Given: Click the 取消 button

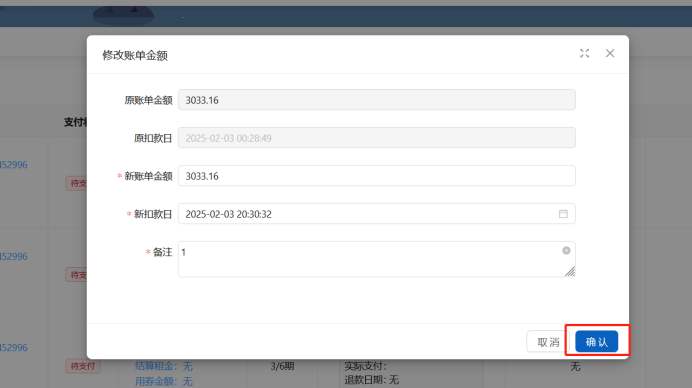Looking at the screenshot, I should 548,342.
